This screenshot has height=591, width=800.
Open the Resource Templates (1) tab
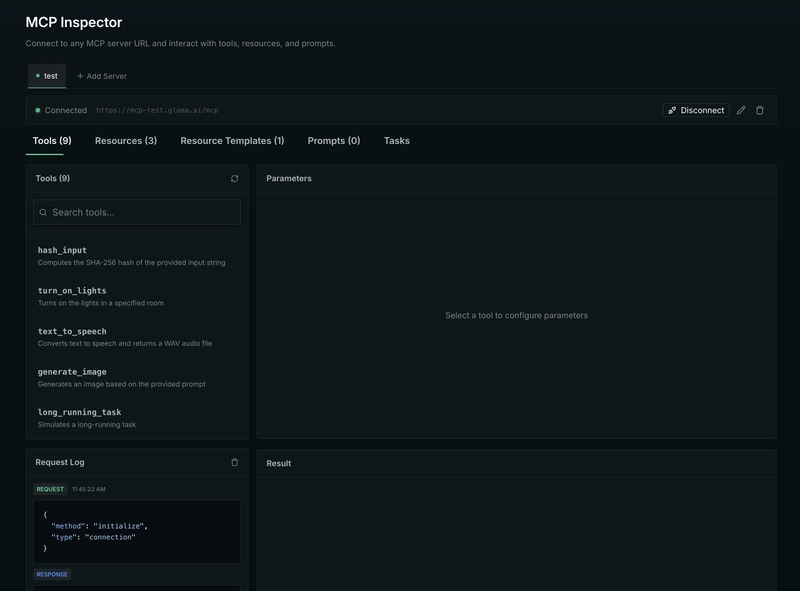pos(232,141)
